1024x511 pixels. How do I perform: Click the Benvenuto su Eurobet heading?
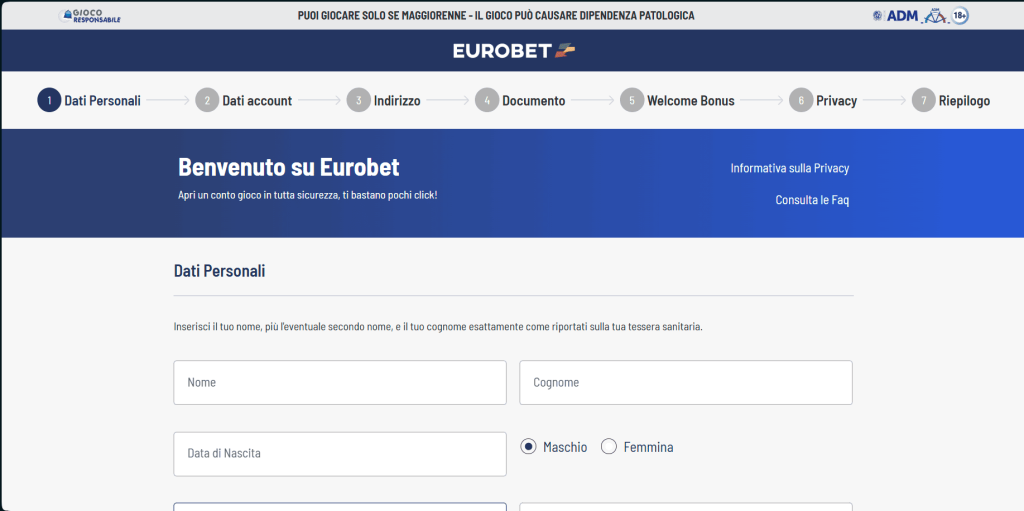tap(289, 167)
